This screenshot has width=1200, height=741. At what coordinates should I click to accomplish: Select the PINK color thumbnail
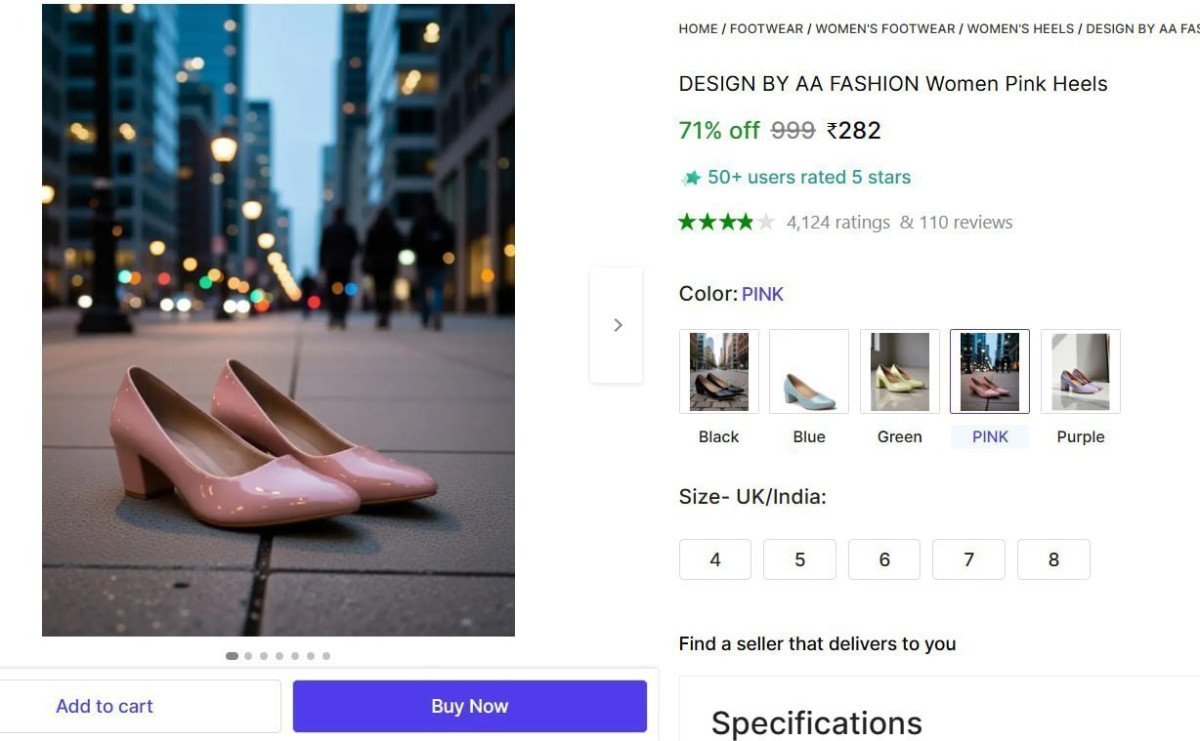coord(989,370)
